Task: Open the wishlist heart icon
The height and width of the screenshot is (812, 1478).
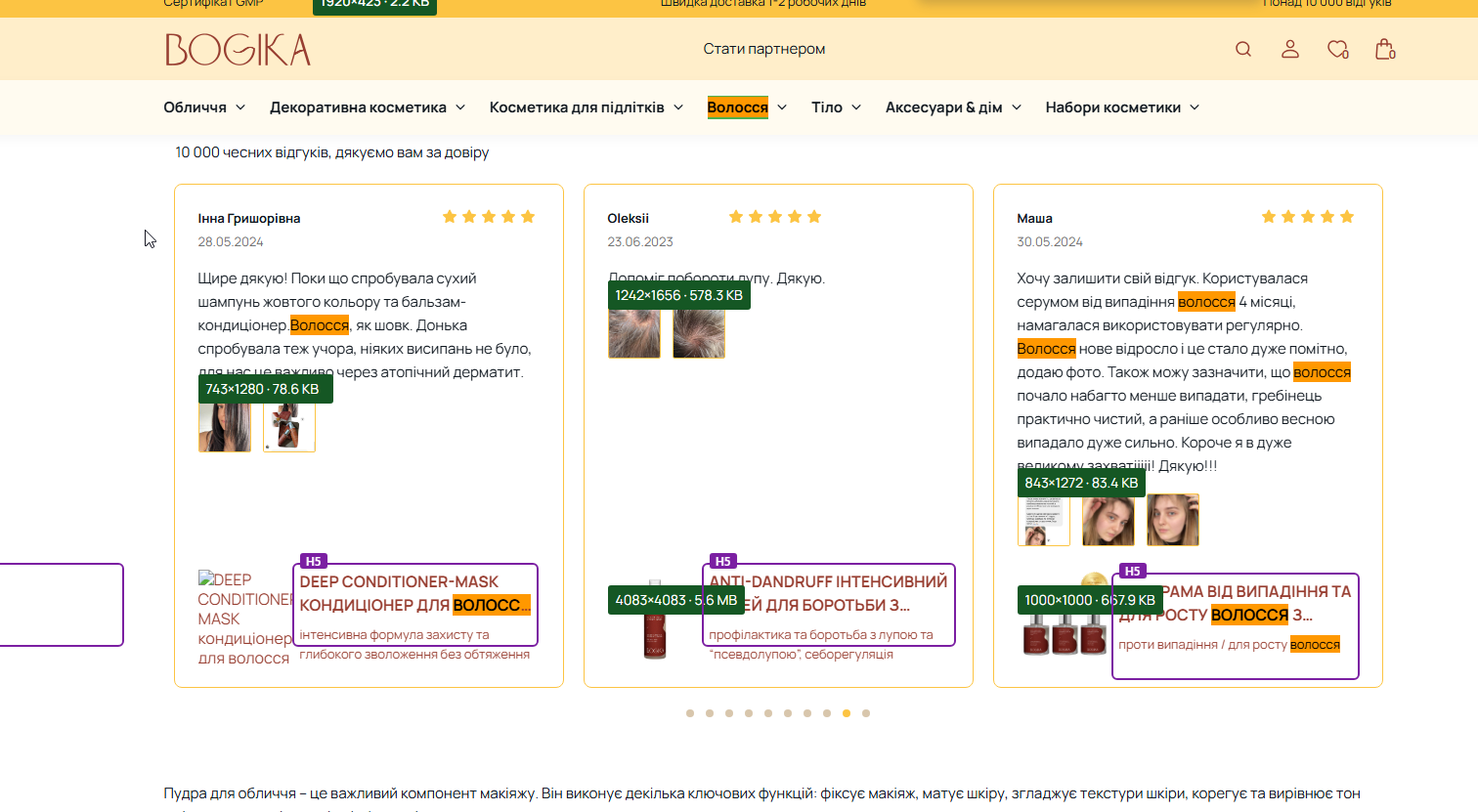Action: [x=1338, y=49]
